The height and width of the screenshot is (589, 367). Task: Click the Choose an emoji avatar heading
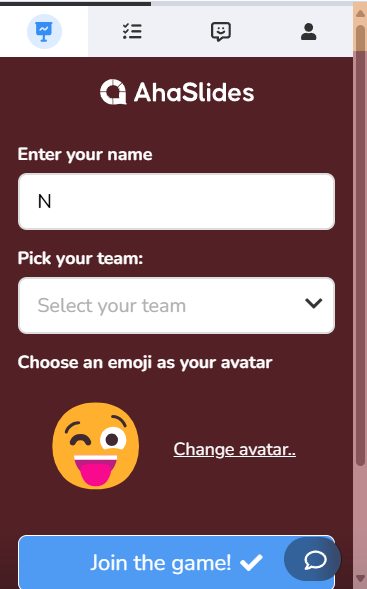145,363
